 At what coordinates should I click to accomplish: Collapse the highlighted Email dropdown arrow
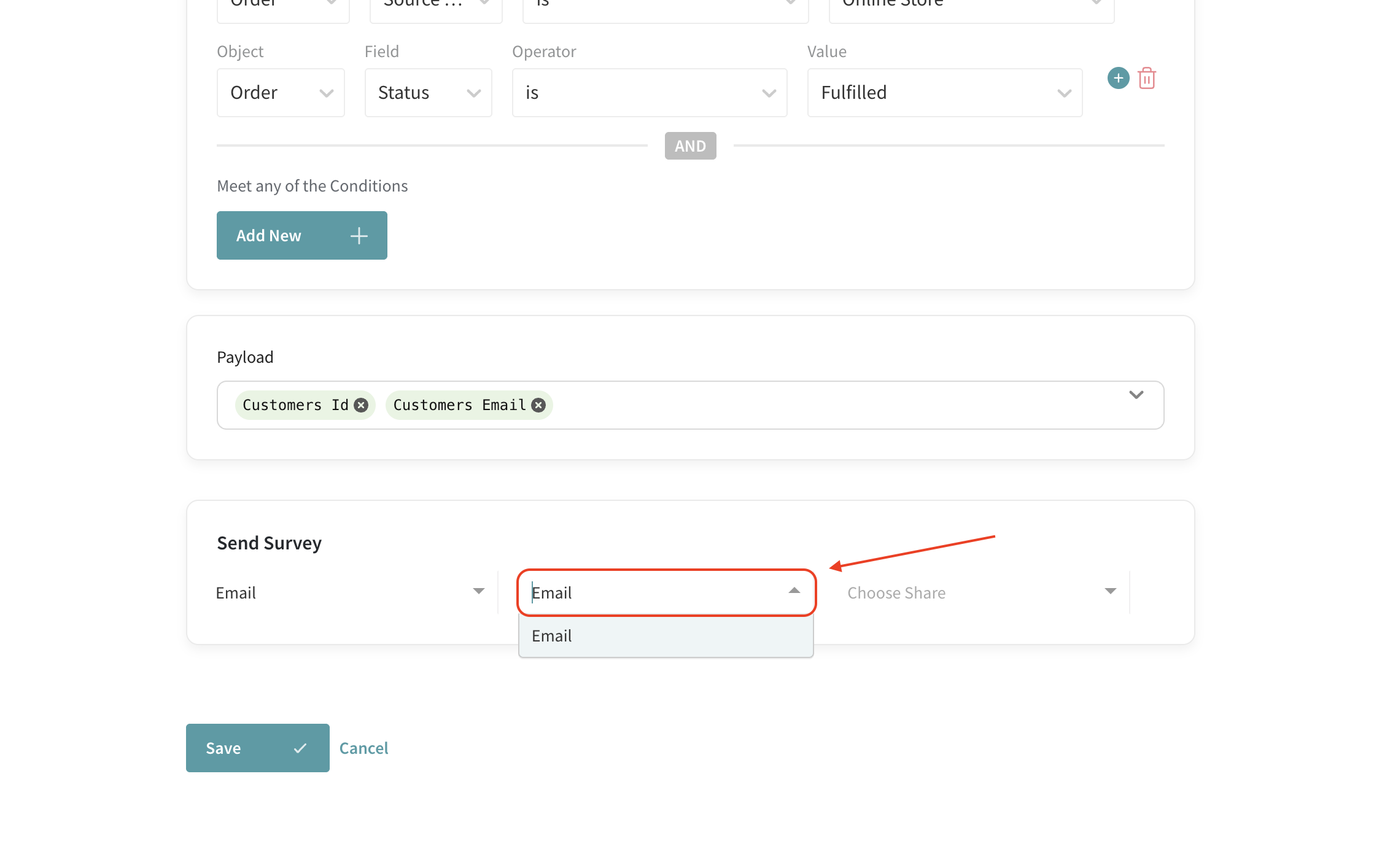[794, 591]
